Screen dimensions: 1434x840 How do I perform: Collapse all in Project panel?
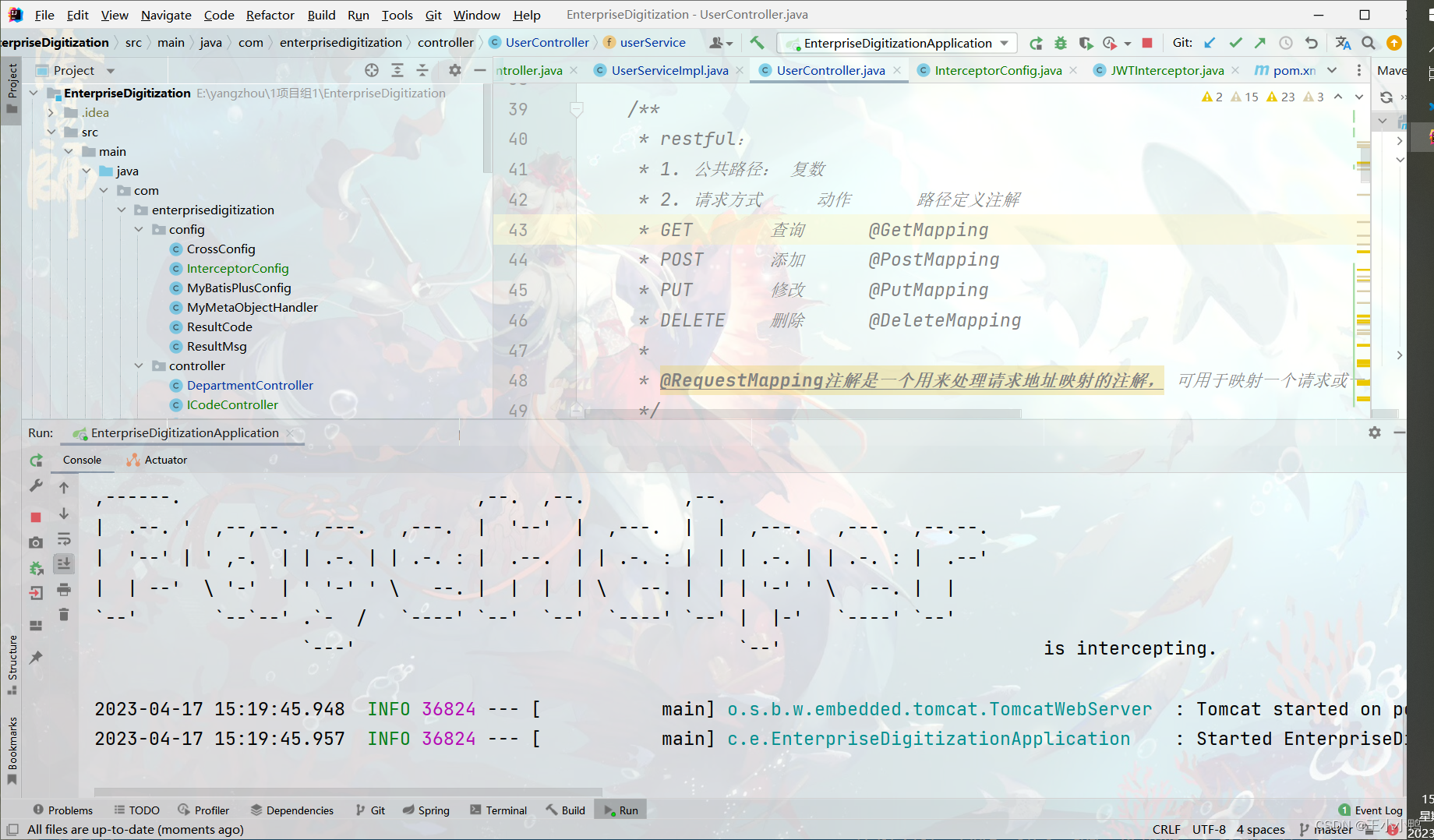click(422, 70)
